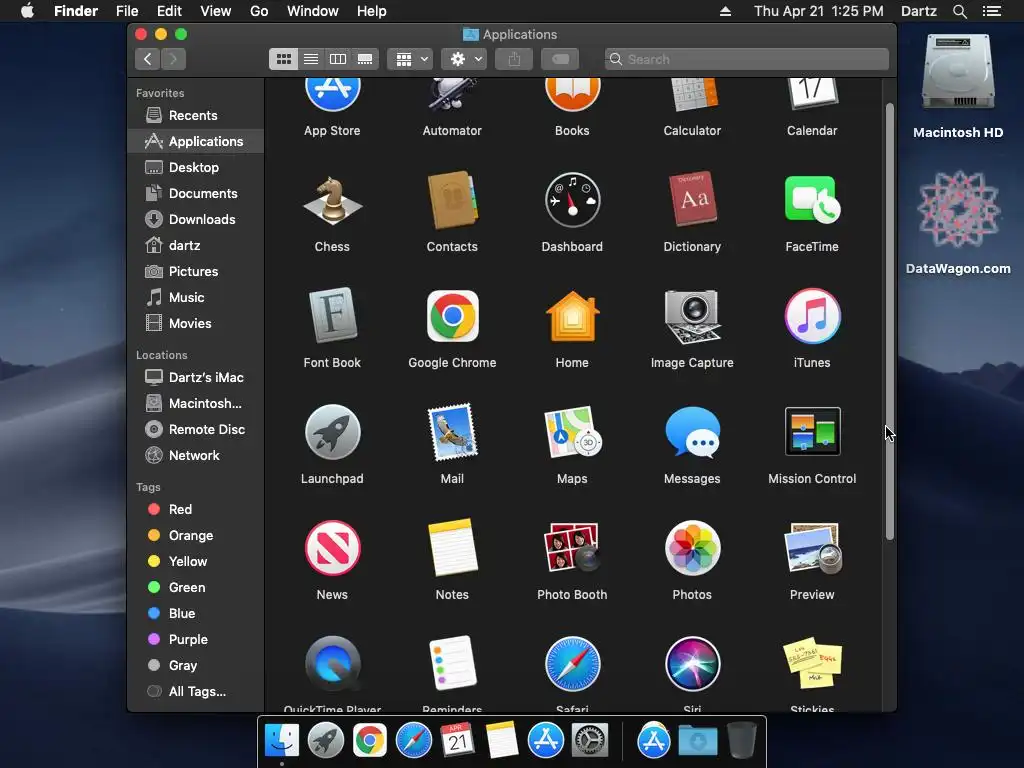The width and height of the screenshot is (1024, 768).
Task: Select Network in sidebar locations
Action: tap(195, 456)
